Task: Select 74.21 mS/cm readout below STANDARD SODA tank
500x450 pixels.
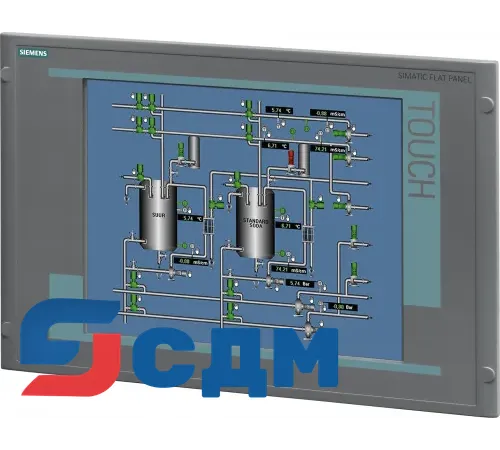Action: [x=289, y=269]
